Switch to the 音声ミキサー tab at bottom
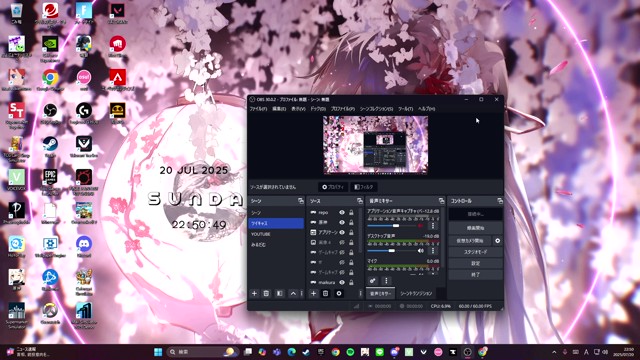 coord(380,293)
